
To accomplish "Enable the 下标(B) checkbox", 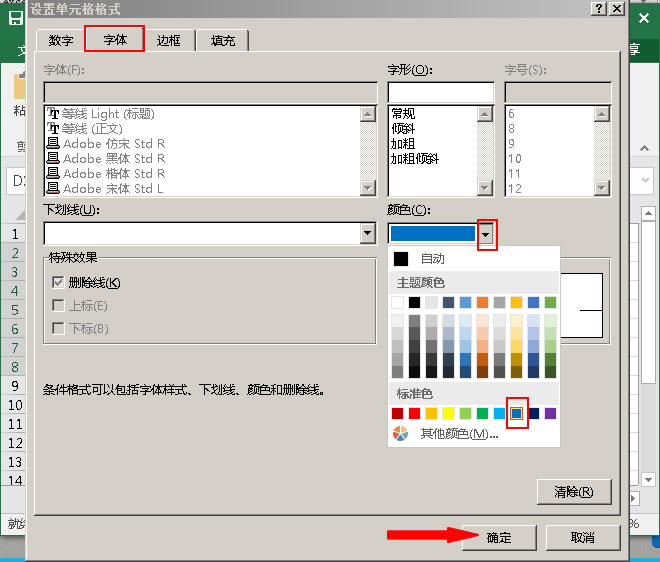I will click(58, 328).
